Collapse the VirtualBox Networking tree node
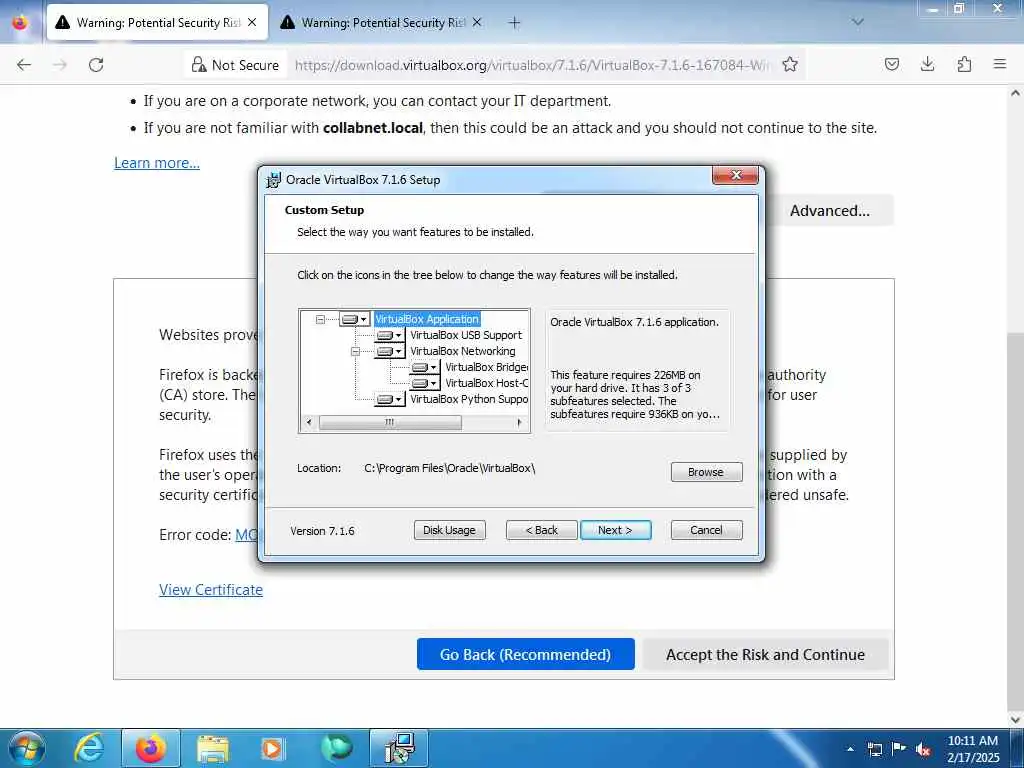The image size is (1024, 768). coord(355,351)
